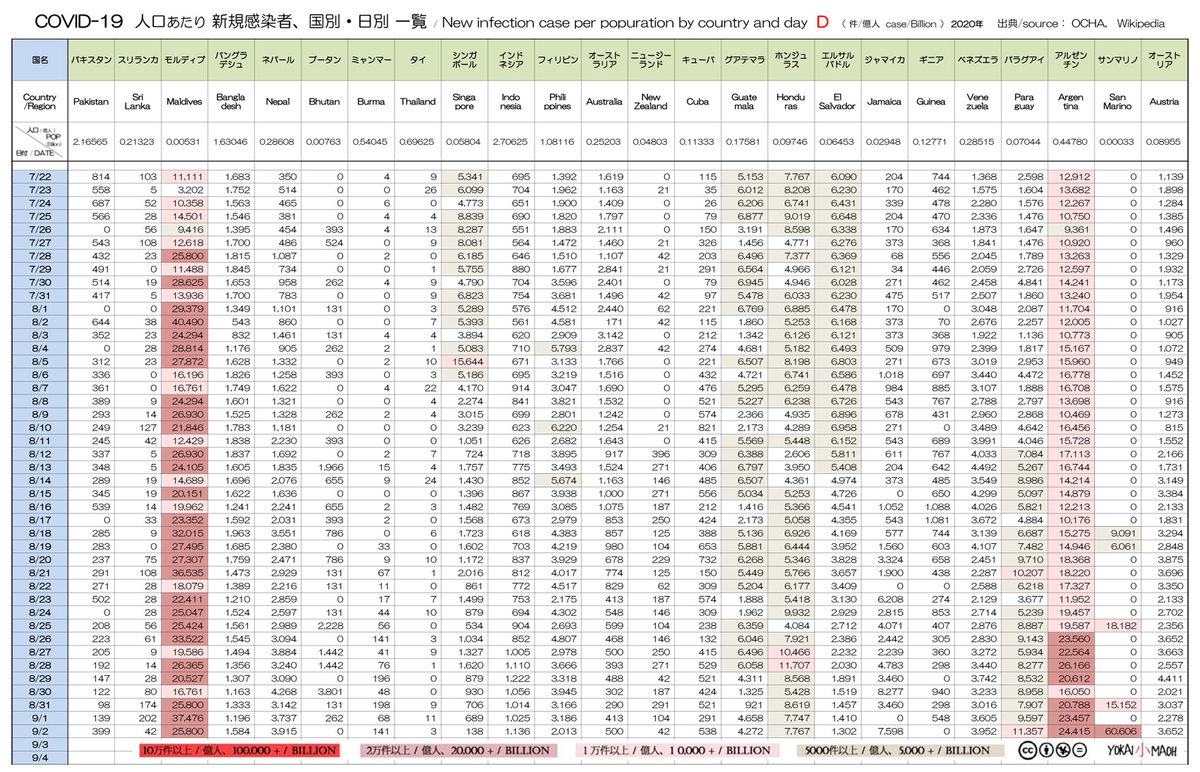This screenshot has width=1200, height=772.
Task: Click the 20,000+ / billion legend swatch
Action: click(x=458, y=749)
